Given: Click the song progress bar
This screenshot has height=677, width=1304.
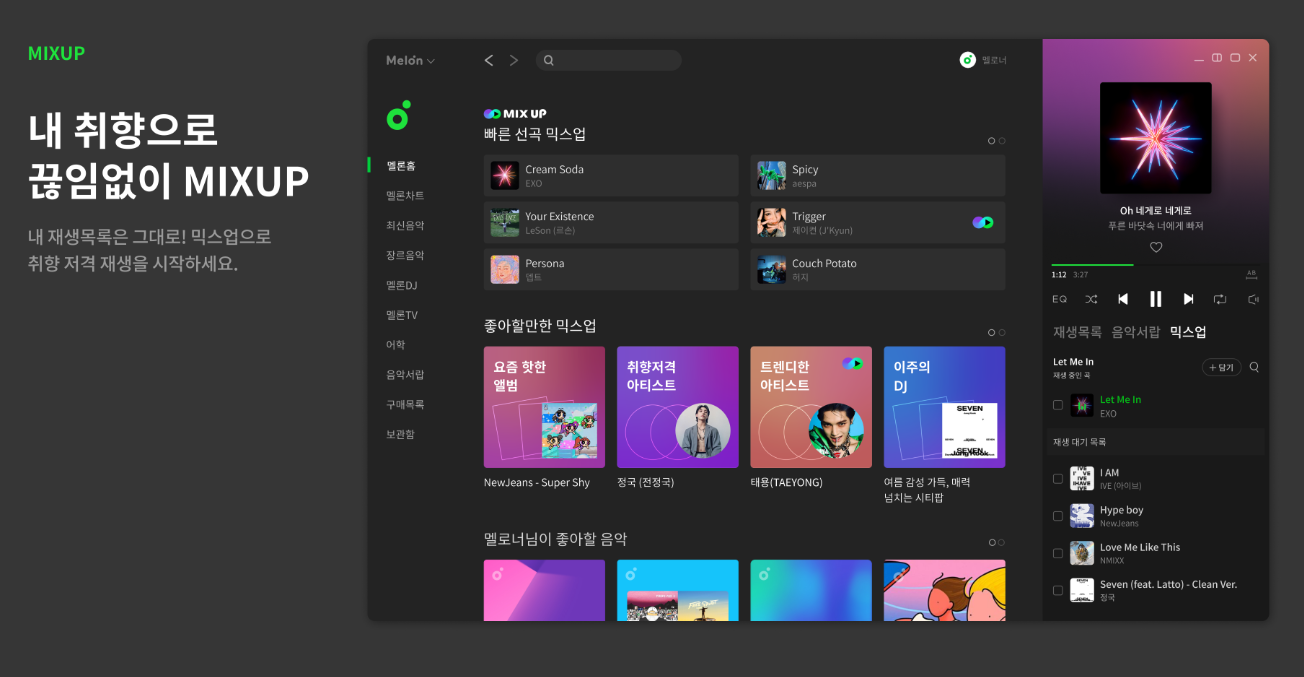Looking at the screenshot, I should 1155,265.
